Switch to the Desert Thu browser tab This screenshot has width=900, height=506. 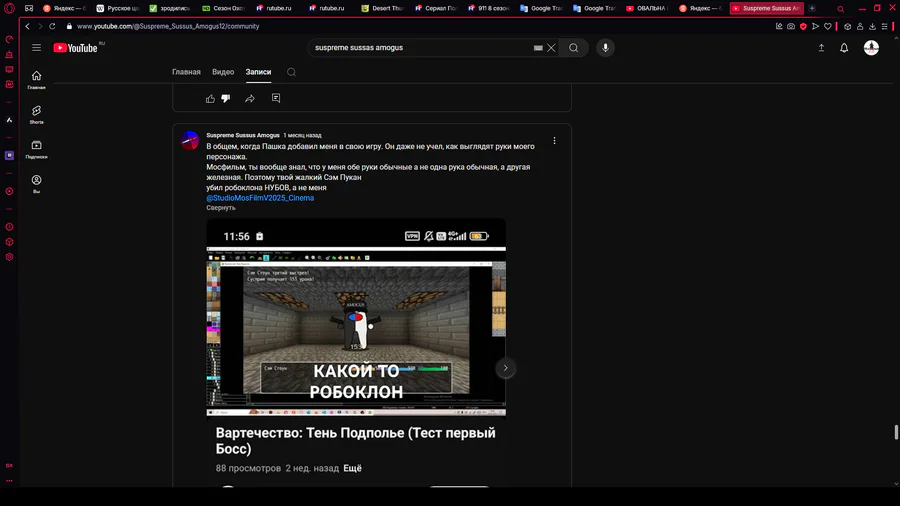pos(382,8)
